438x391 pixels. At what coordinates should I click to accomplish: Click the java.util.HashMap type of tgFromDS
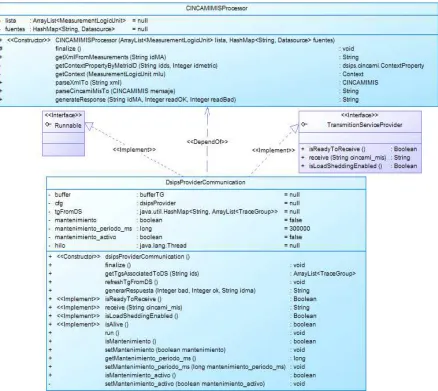point(208,212)
